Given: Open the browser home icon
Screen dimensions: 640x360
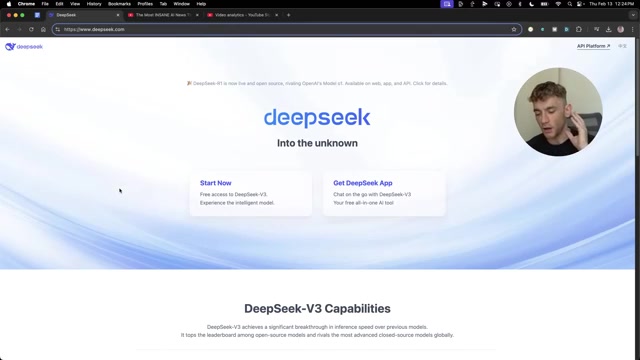Looking at the screenshot, I should pyautogui.click(x=43, y=29).
